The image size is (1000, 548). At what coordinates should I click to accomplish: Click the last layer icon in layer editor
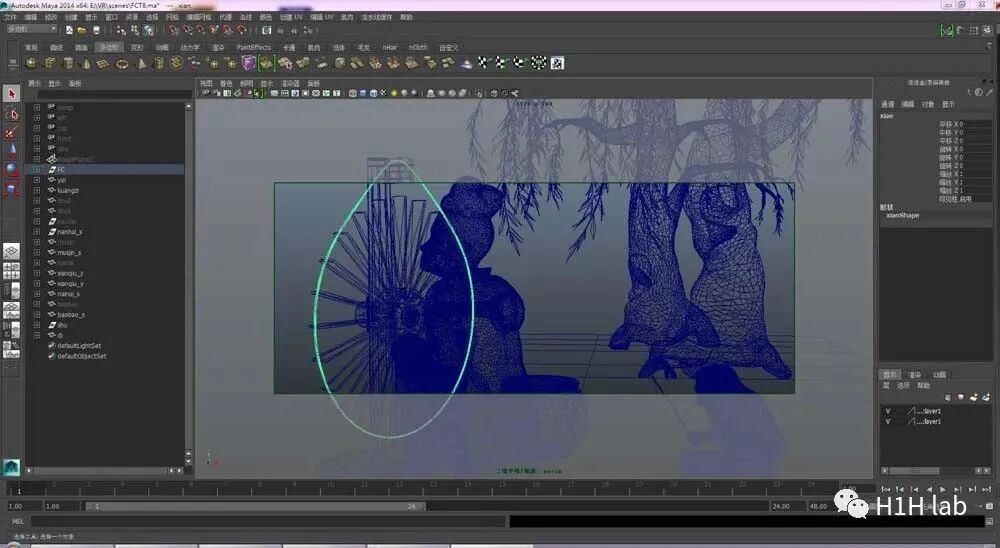(987, 397)
